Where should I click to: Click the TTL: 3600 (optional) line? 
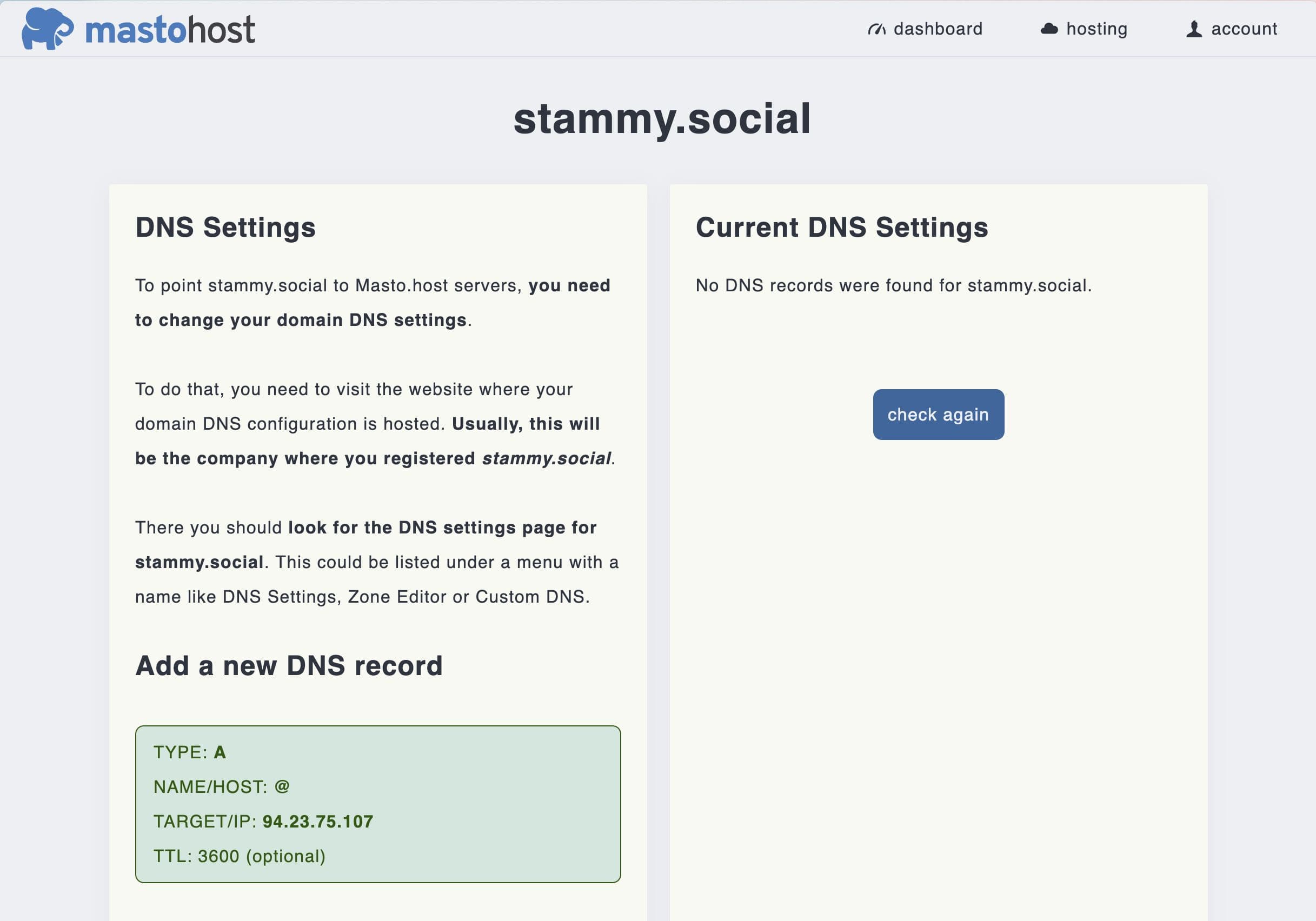[x=240, y=856]
